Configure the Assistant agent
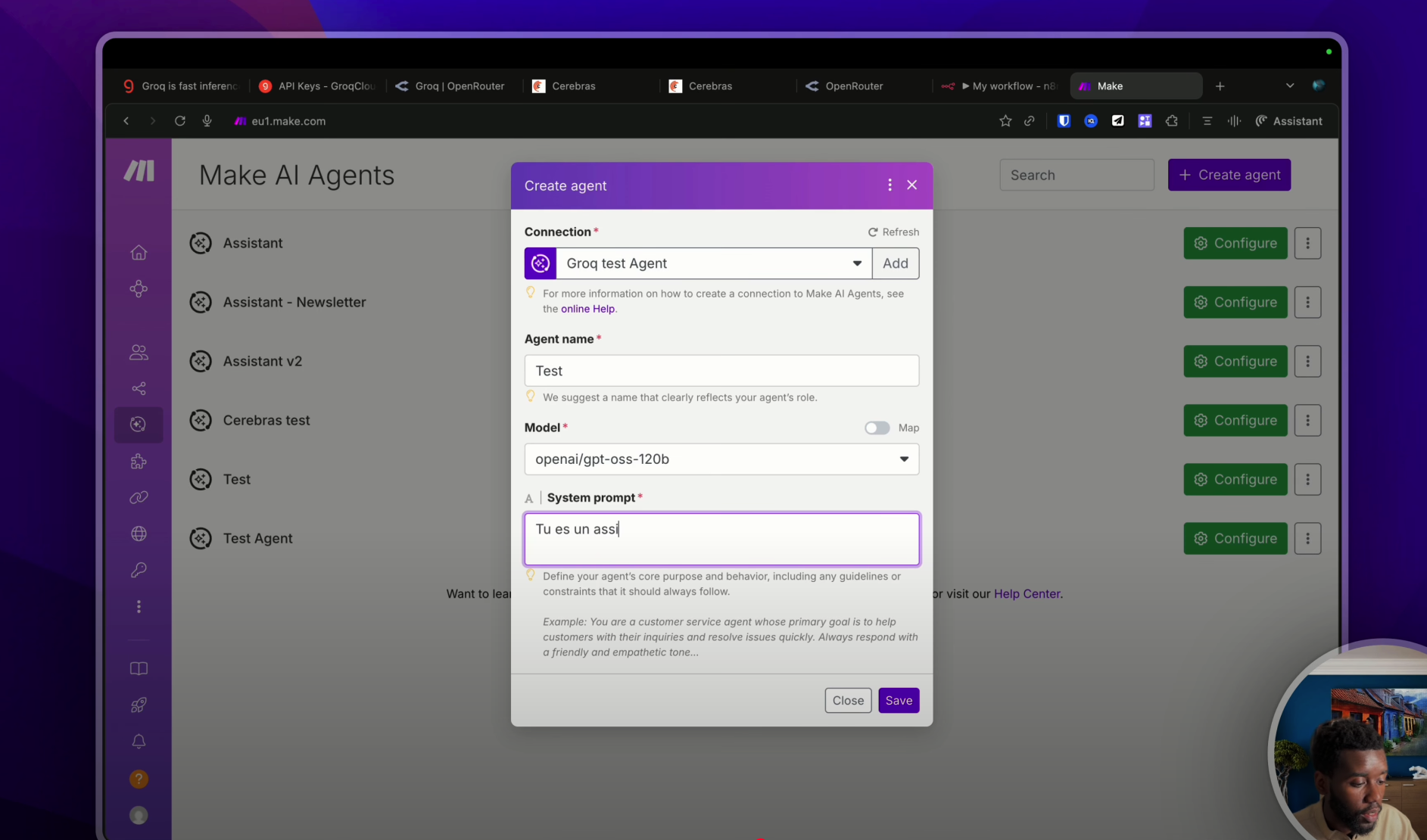 tap(1235, 244)
